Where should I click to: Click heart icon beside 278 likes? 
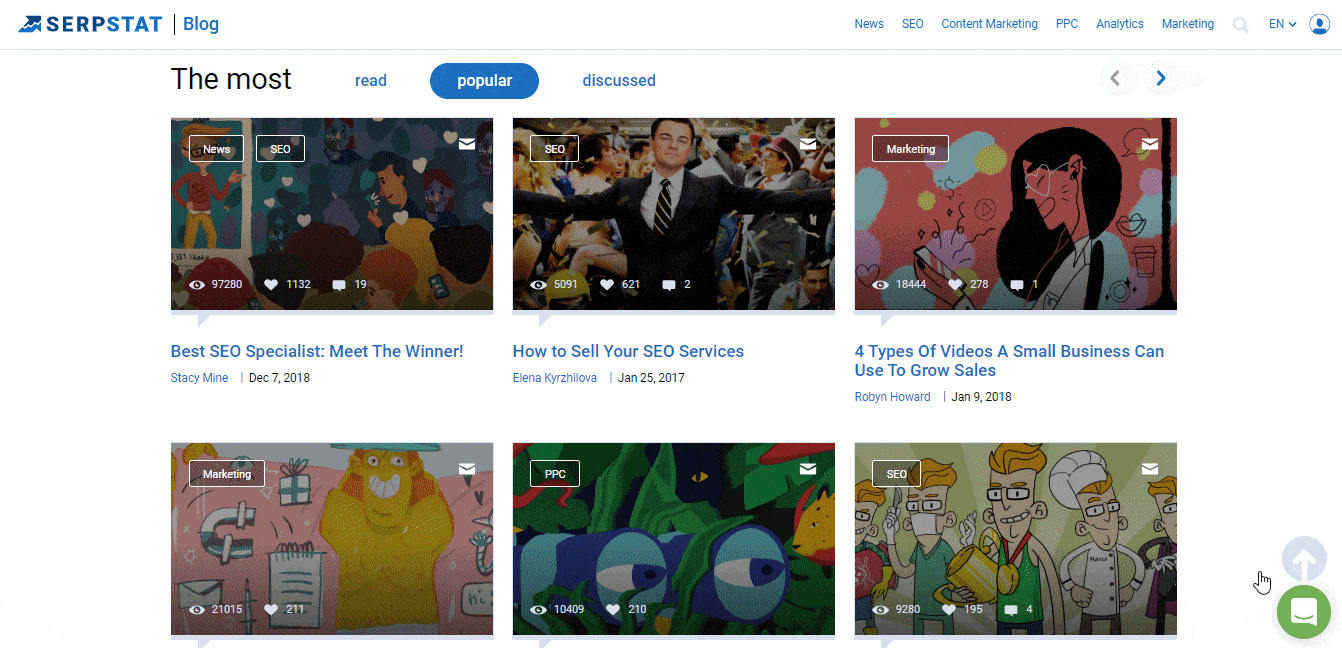(955, 285)
